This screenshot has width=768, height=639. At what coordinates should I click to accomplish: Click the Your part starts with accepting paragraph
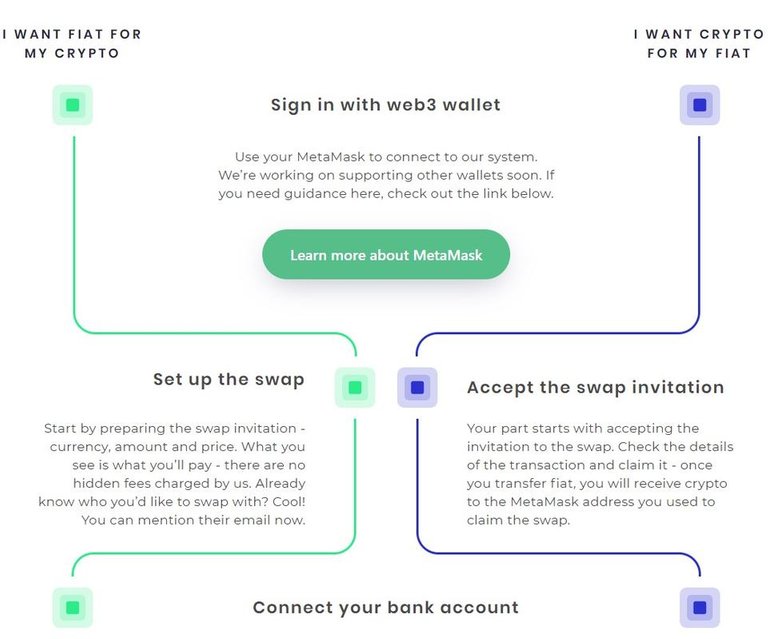600,474
